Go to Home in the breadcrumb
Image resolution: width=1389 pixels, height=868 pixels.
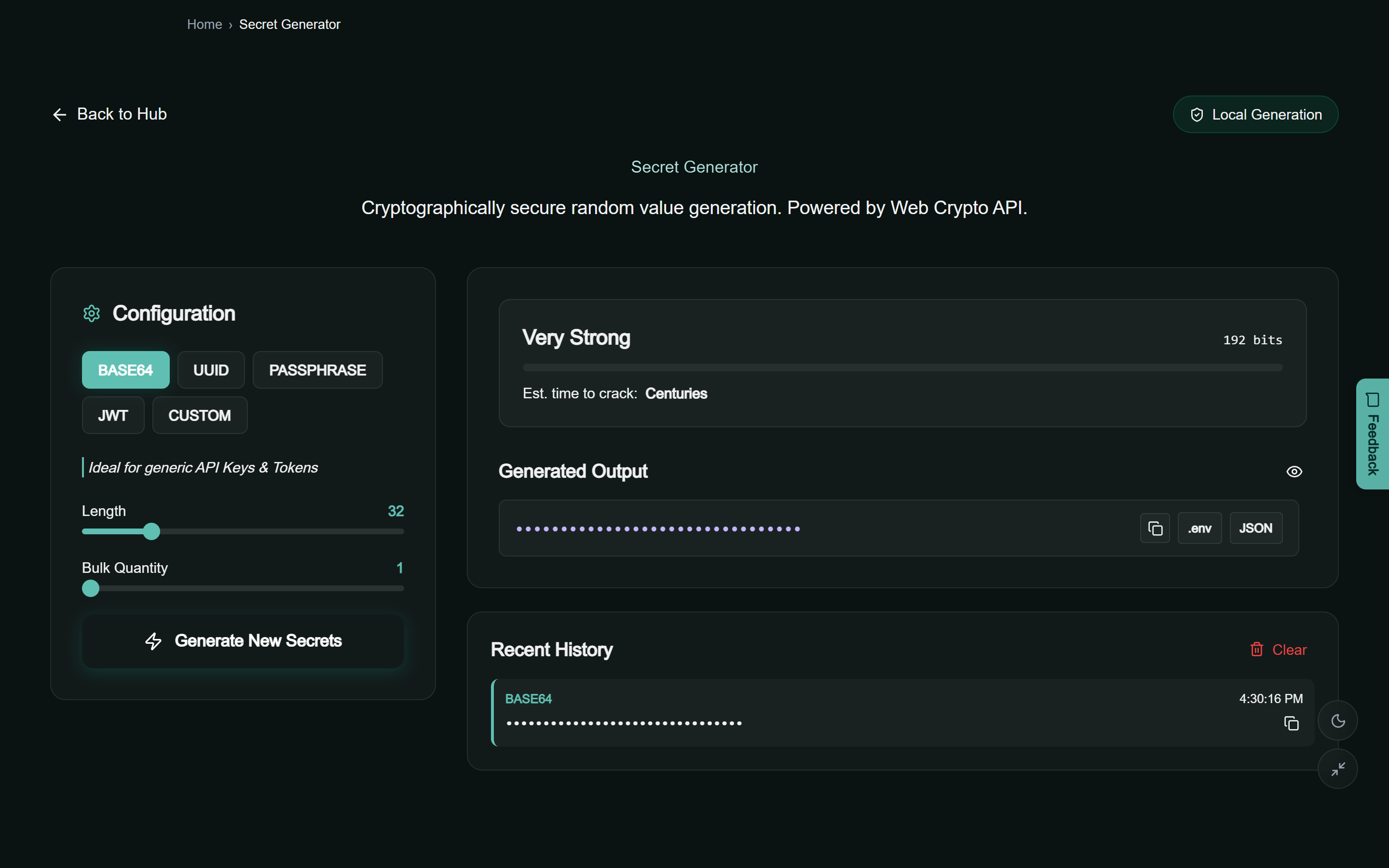point(204,24)
